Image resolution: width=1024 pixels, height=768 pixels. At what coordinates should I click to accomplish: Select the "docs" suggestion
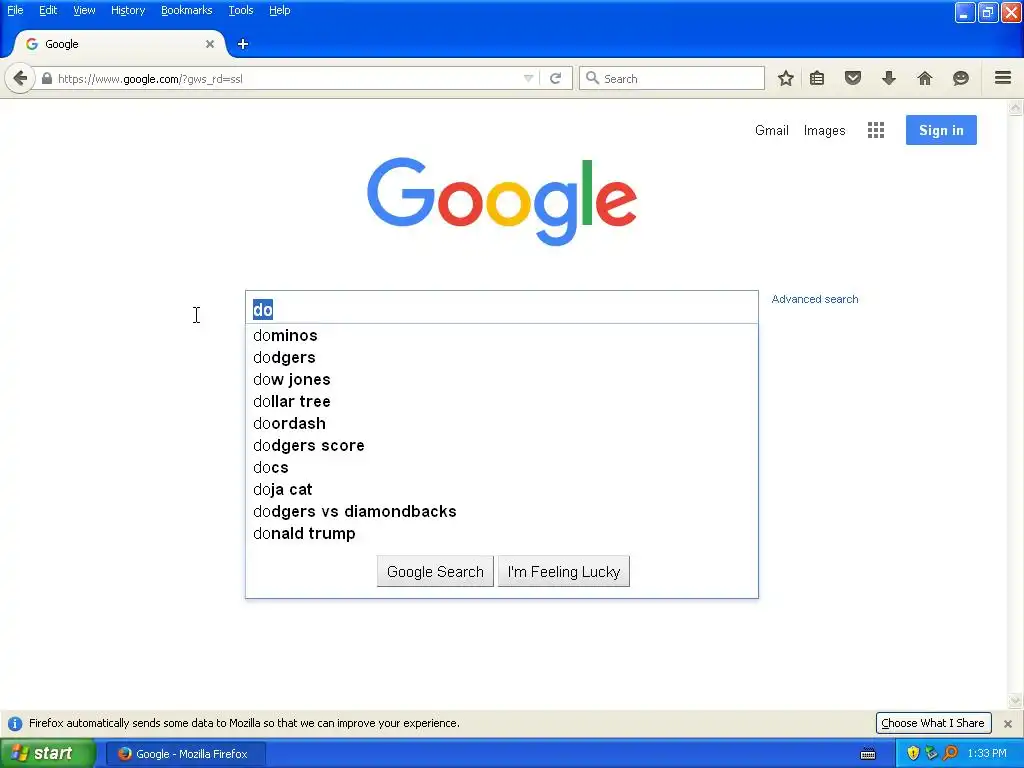click(x=502, y=468)
